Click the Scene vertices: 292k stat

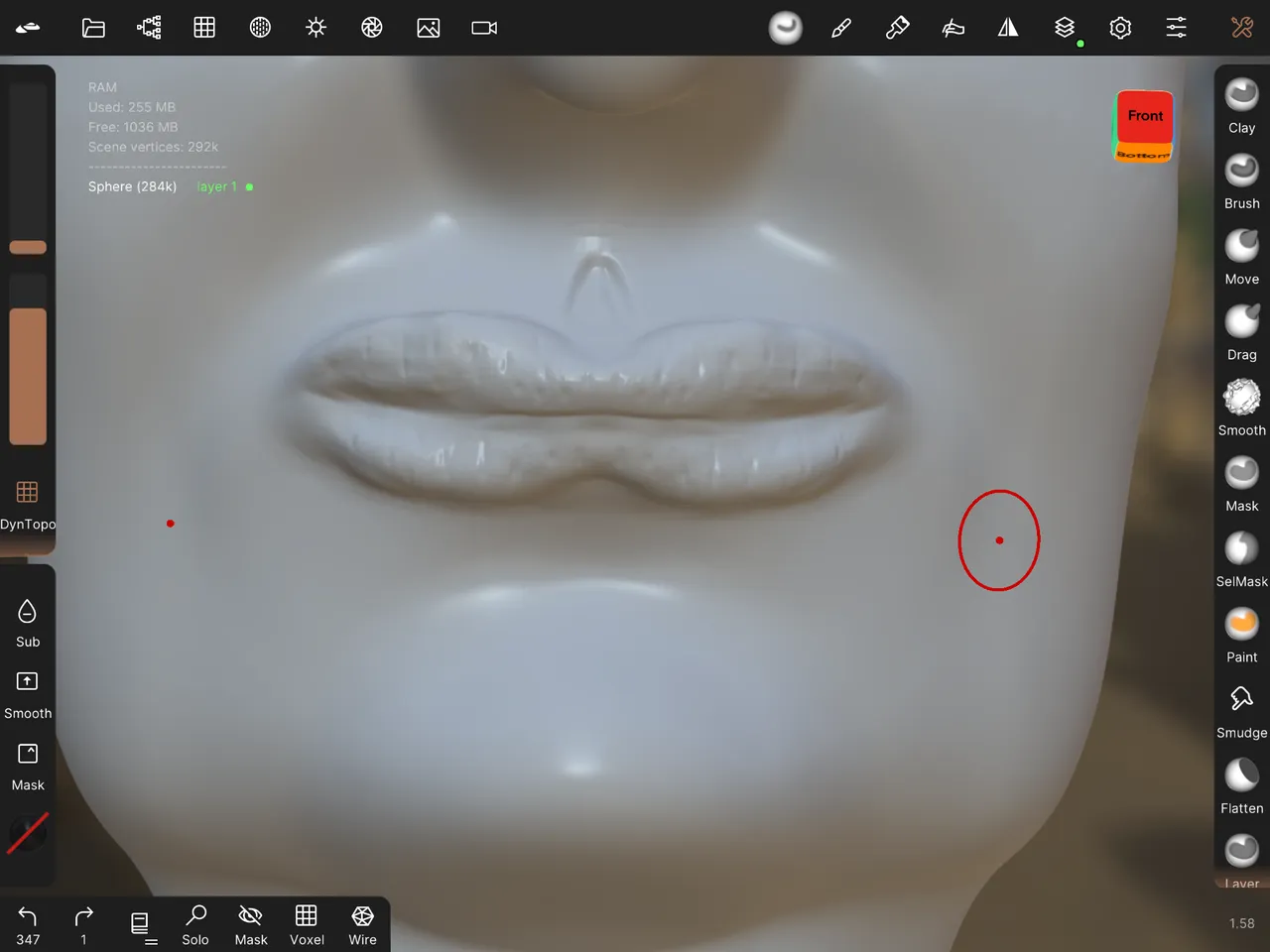tap(153, 147)
